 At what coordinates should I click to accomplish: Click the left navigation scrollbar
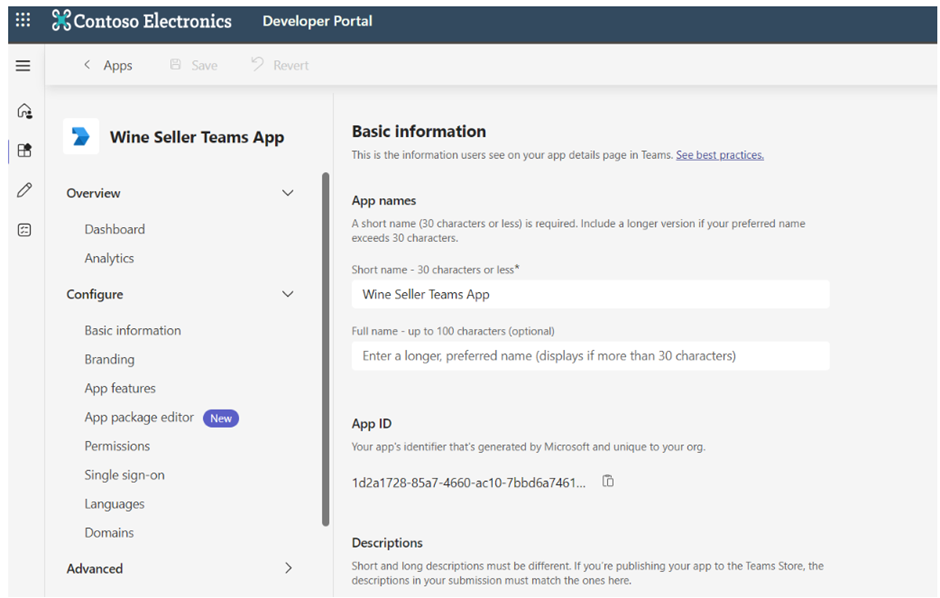(x=326, y=349)
